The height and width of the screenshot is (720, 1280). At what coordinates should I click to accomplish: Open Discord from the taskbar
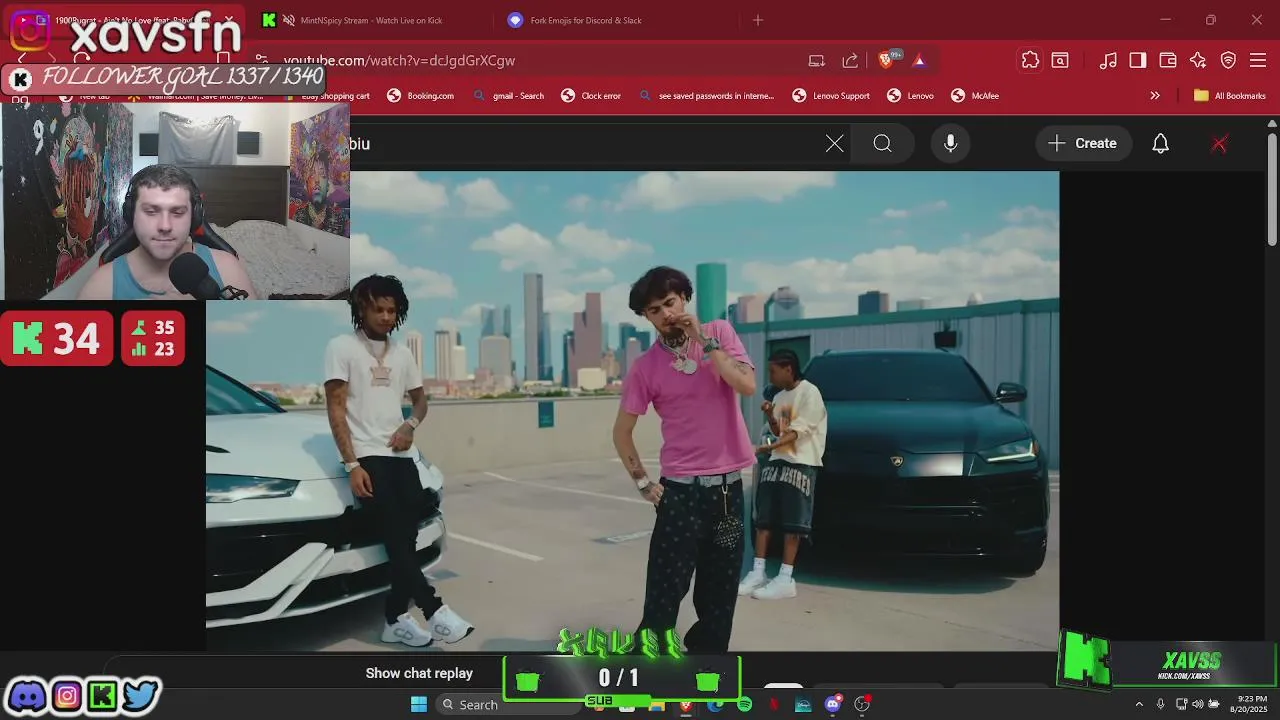coord(833,706)
